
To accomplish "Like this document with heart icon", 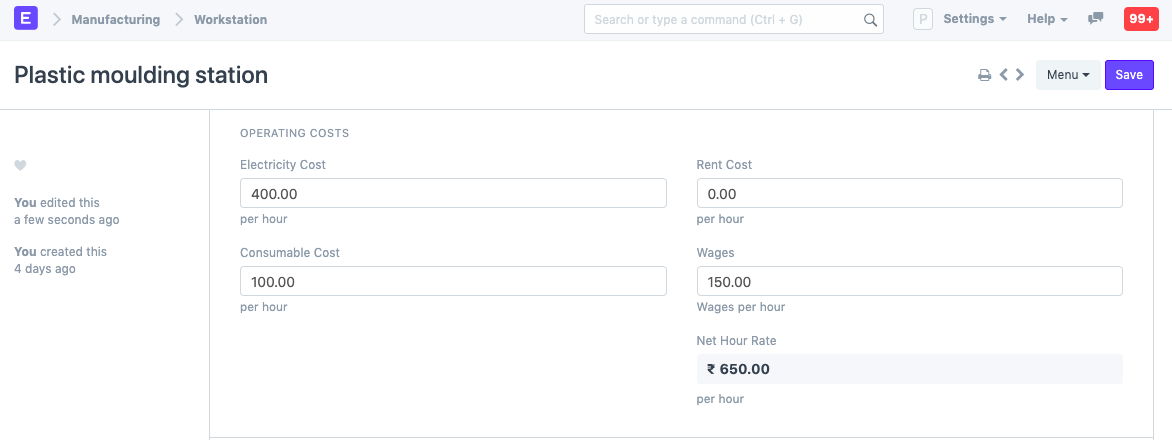I will point(20,165).
